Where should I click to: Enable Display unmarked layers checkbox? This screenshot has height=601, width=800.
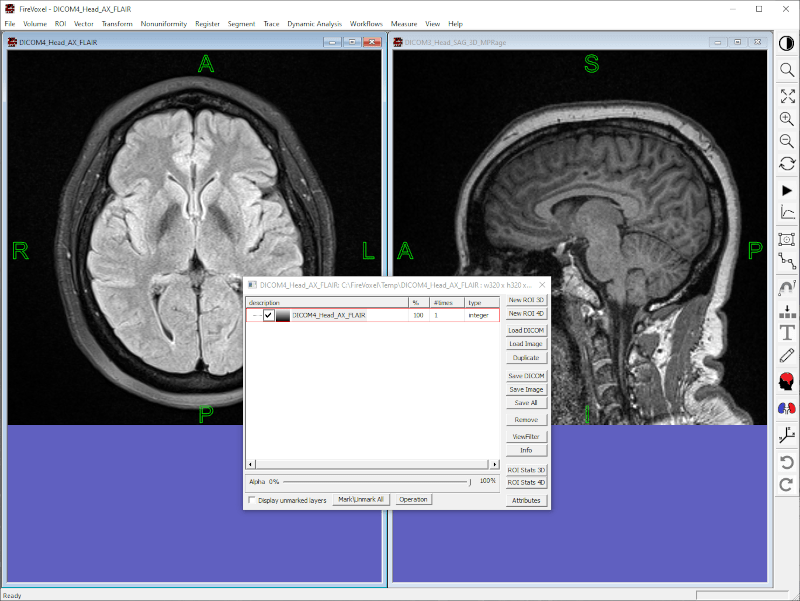tap(252, 500)
